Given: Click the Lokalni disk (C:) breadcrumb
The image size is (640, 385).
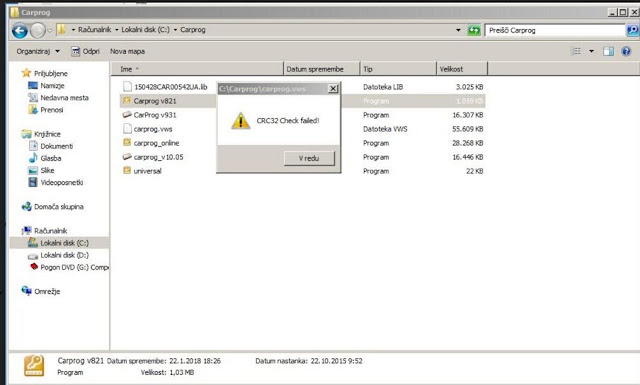Looking at the screenshot, I should pos(145,30).
